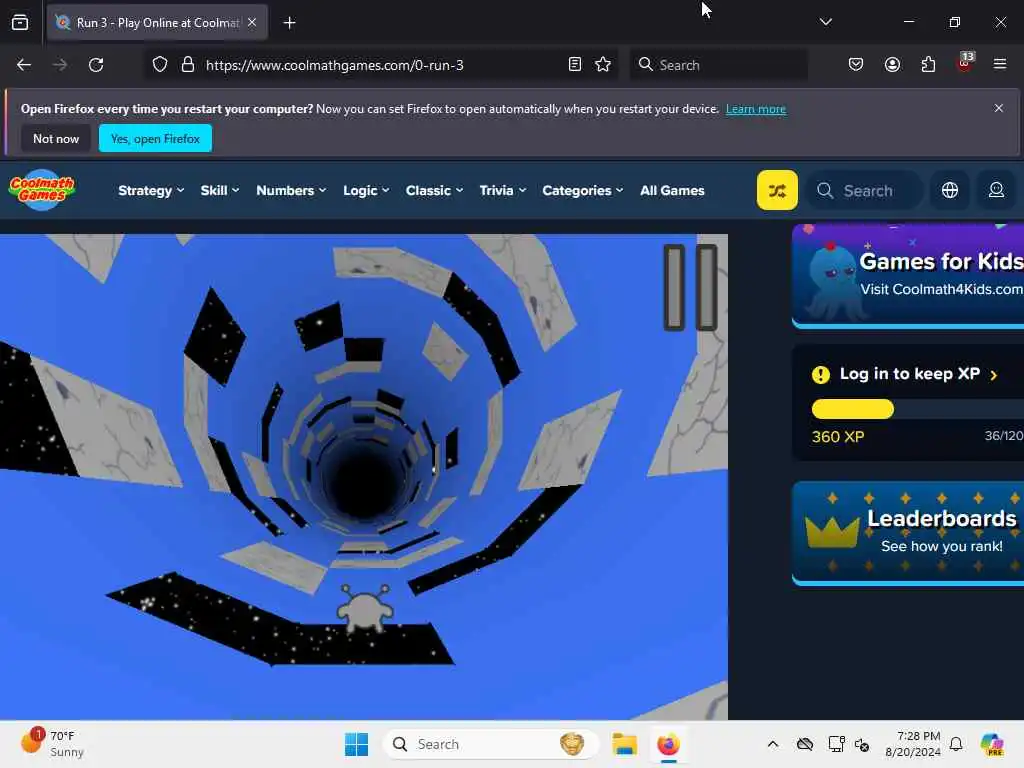Open the Learn more link

coord(756,109)
